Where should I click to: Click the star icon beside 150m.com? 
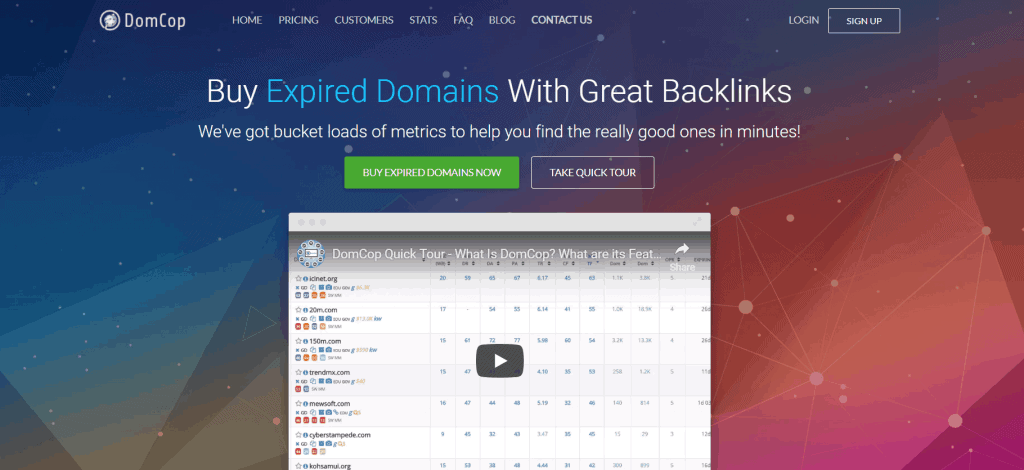298,341
